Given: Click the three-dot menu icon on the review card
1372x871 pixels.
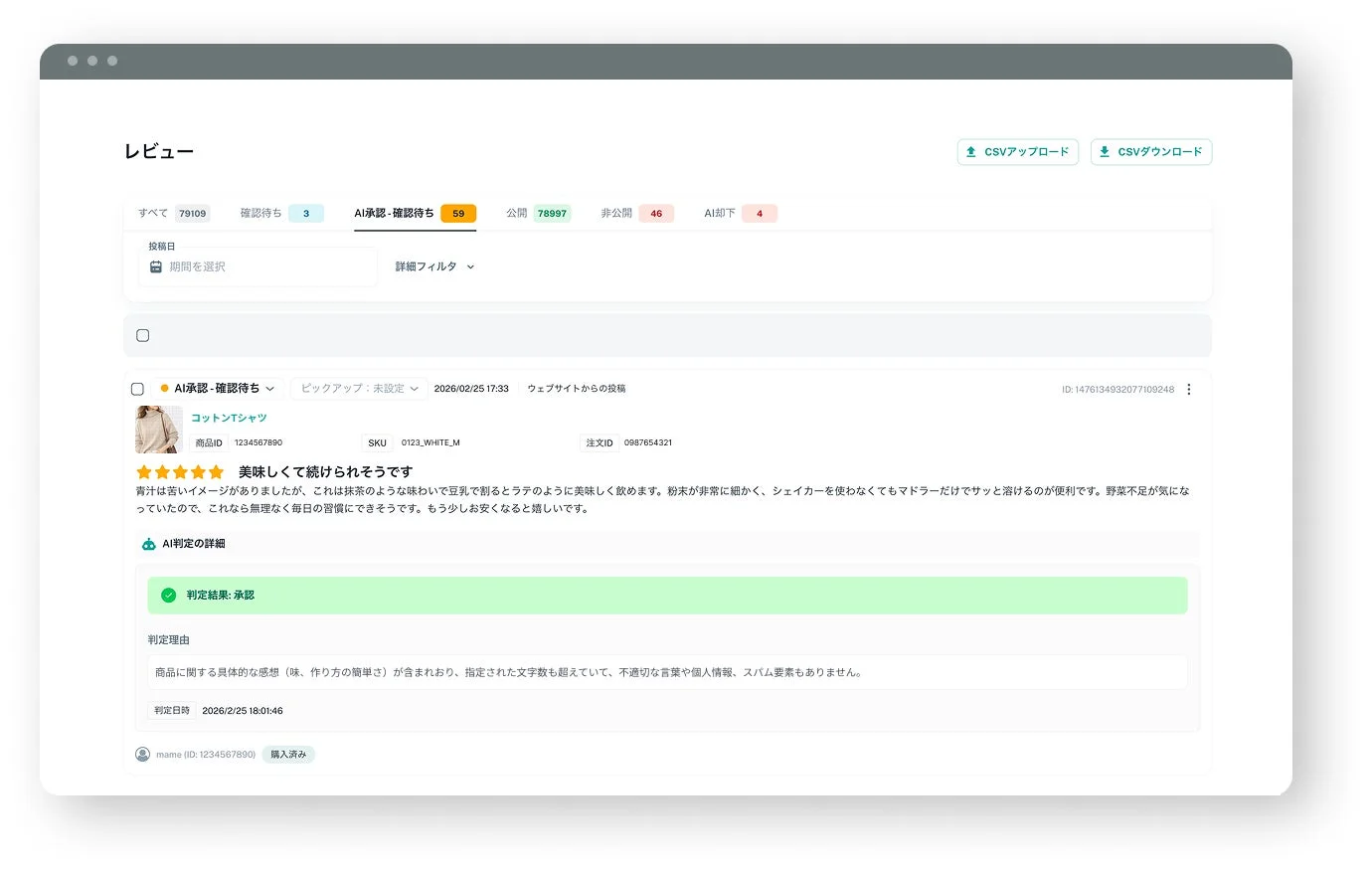Looking at the screenshot, I should [x=1189, y=389].
